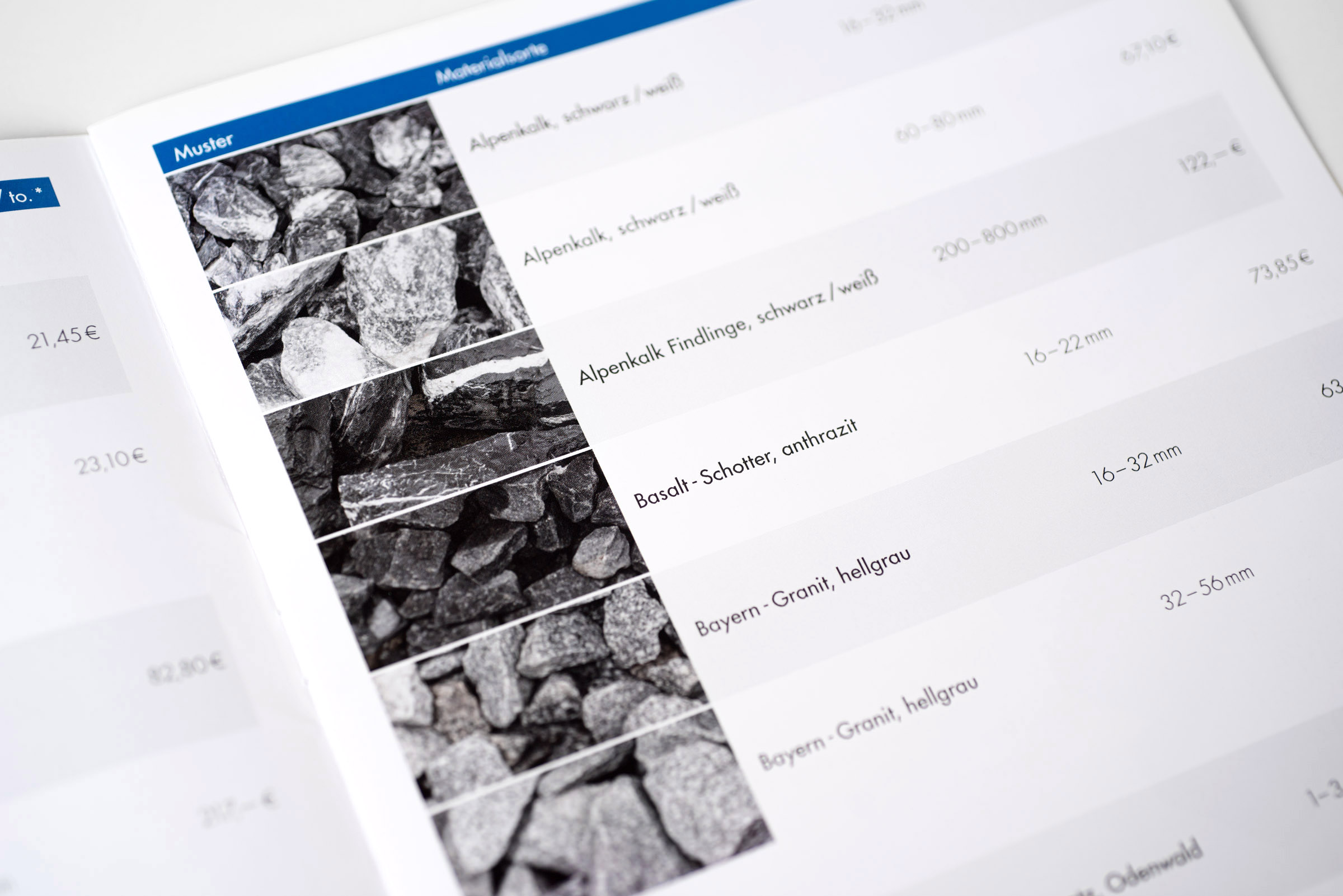
Task: Click the Muster column header
Action: point(204,149)
